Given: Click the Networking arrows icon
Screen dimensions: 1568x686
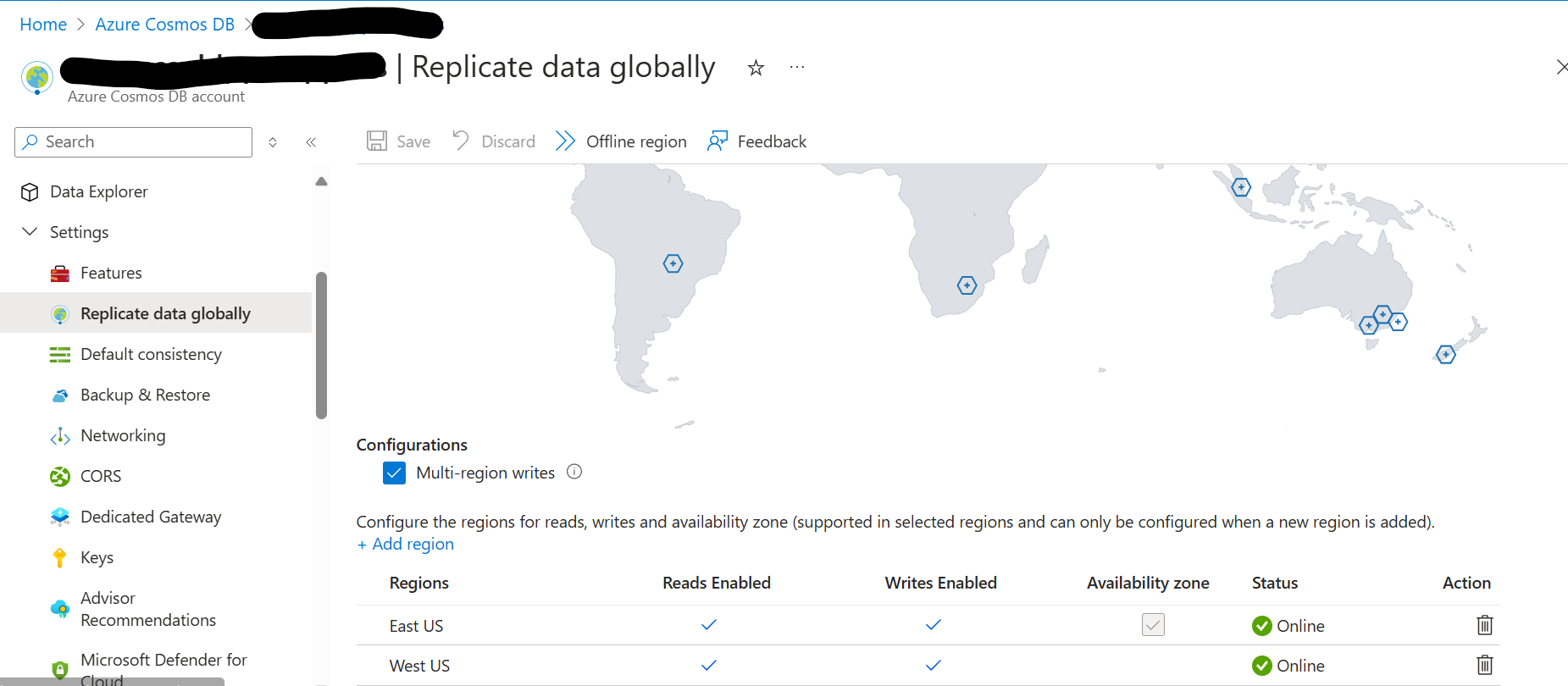Looking at the screenshot, I should (60, 436).
